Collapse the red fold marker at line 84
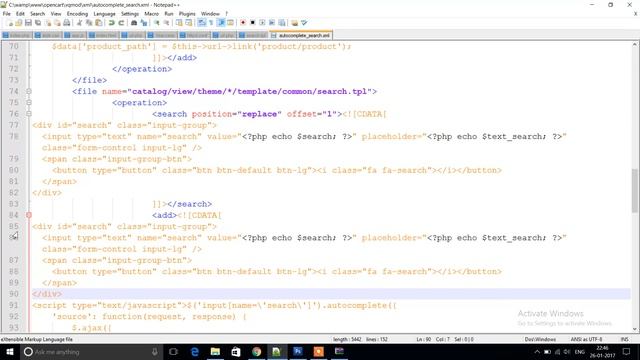640x360 pixels. pyautogui.click(x=29, y=215)
